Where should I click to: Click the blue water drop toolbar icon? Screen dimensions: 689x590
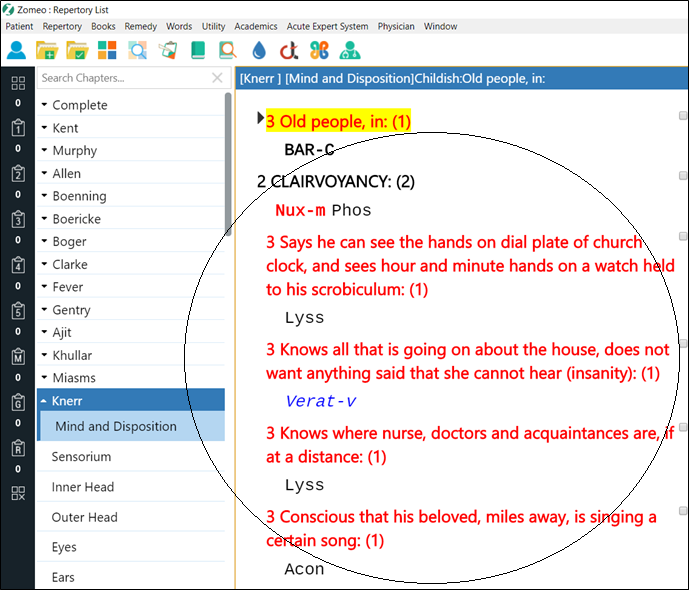(x=260, y=50)
